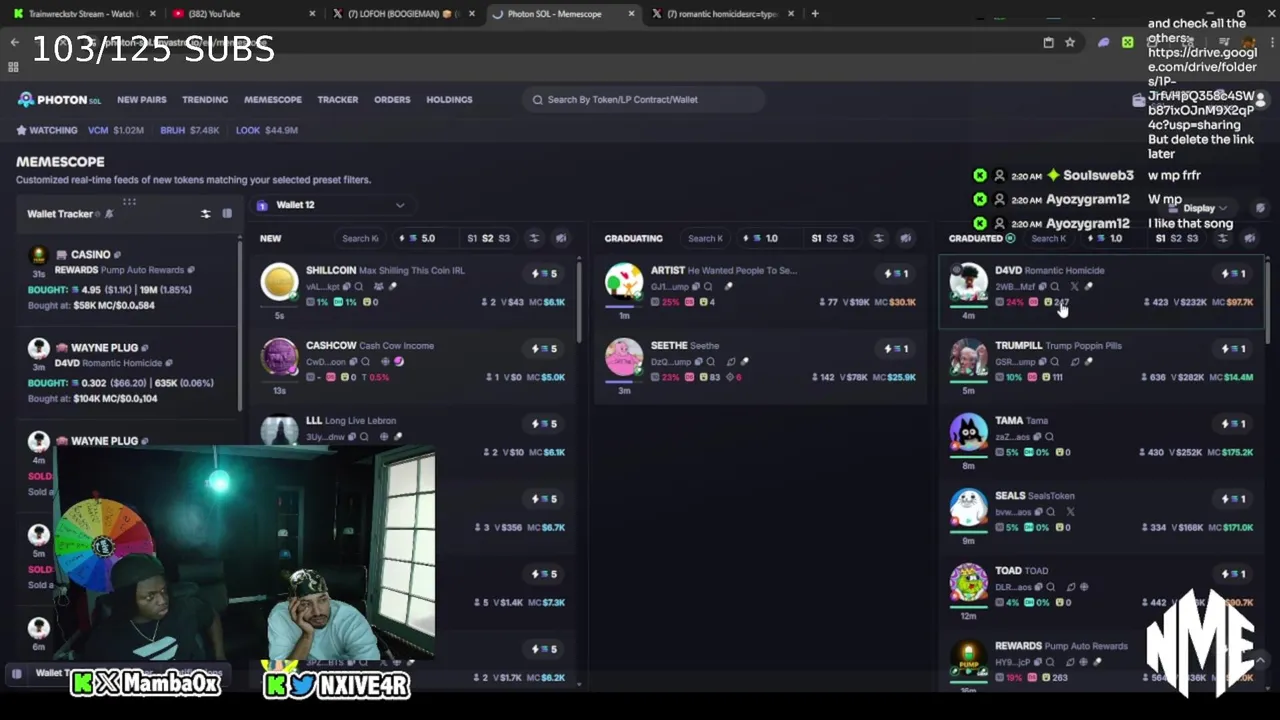Open a new browser tab

point(815,14)
